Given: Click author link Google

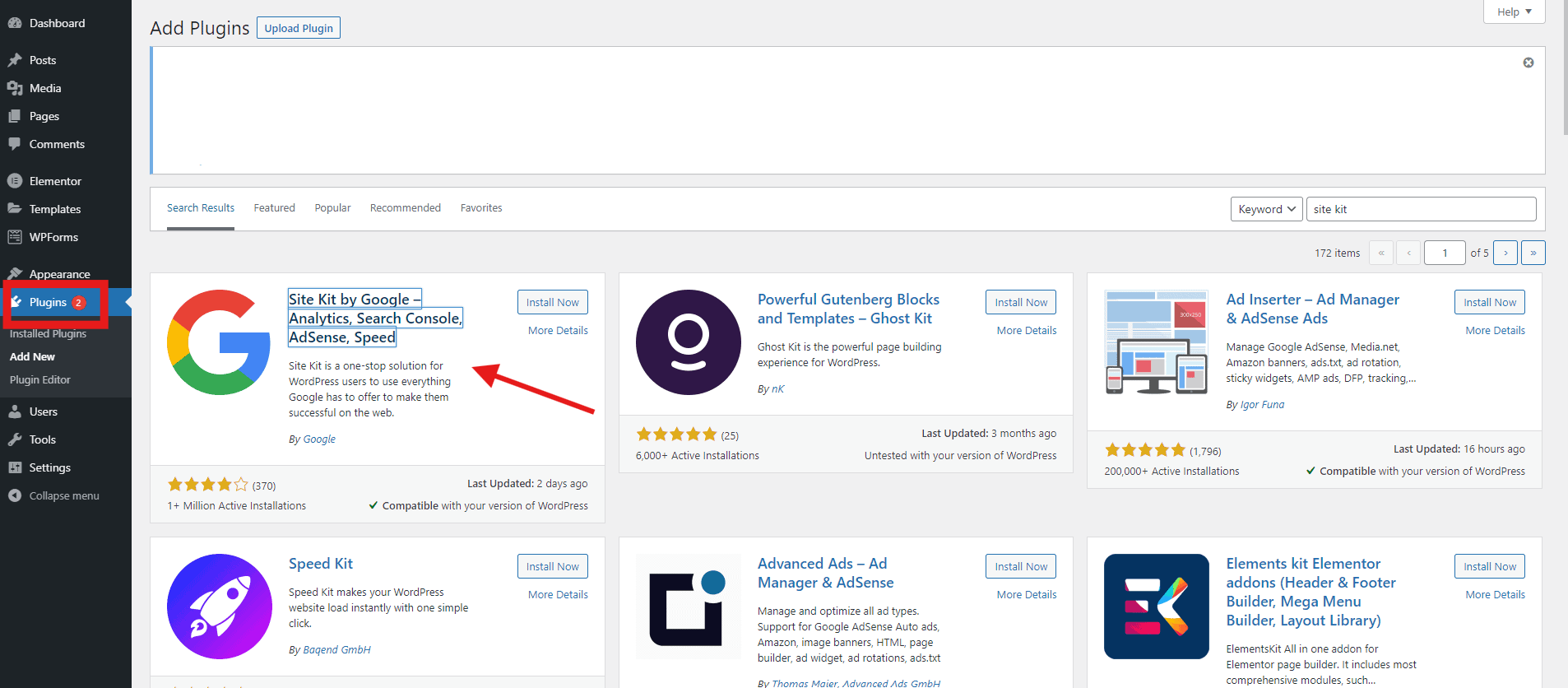Looking at the screenshot, I should pyautogui.click(x=319, y=439).
